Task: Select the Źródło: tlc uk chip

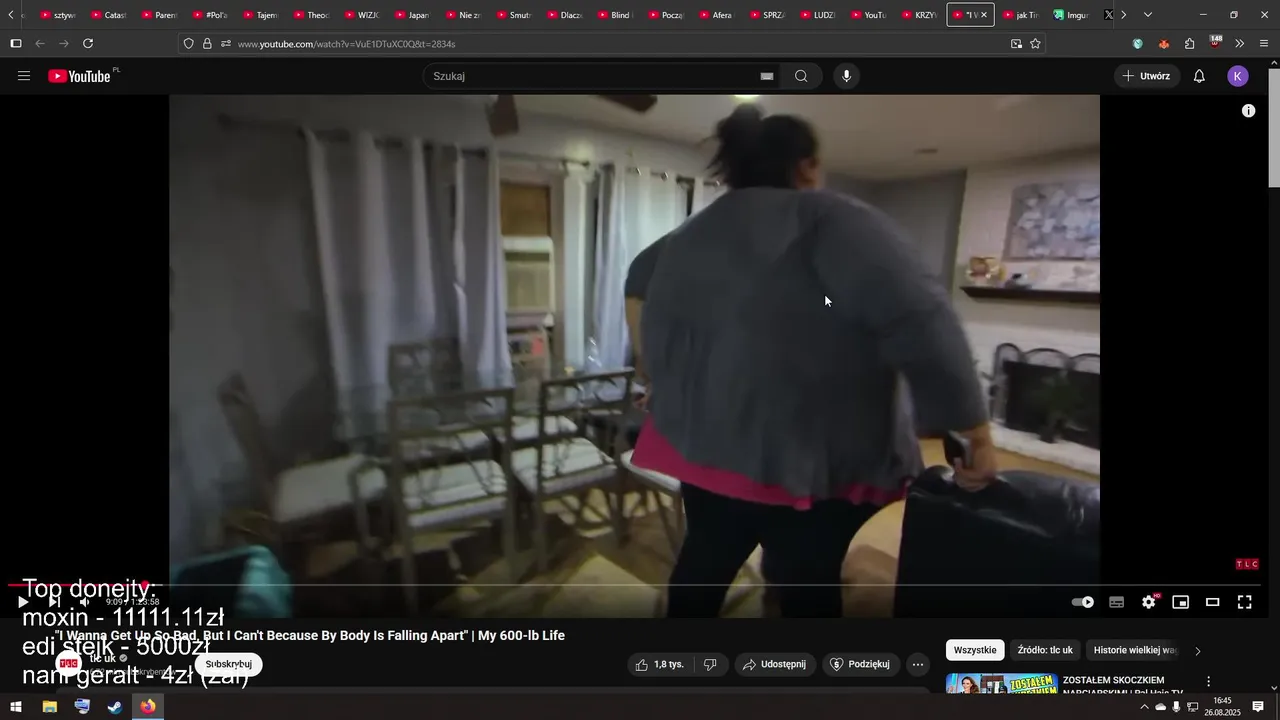Action: point(1045,650)
